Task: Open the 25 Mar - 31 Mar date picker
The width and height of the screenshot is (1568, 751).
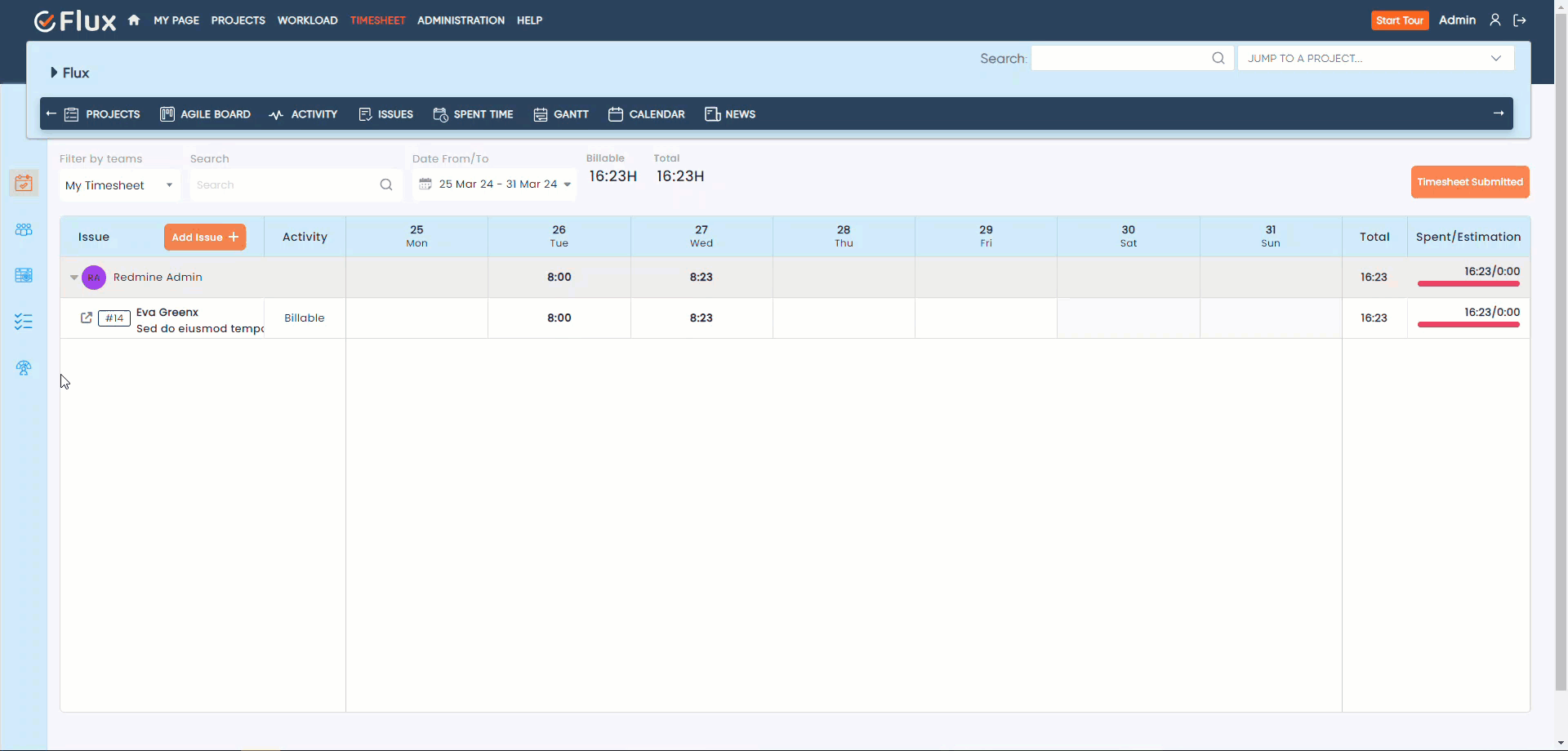Action: tap(494, 184)
